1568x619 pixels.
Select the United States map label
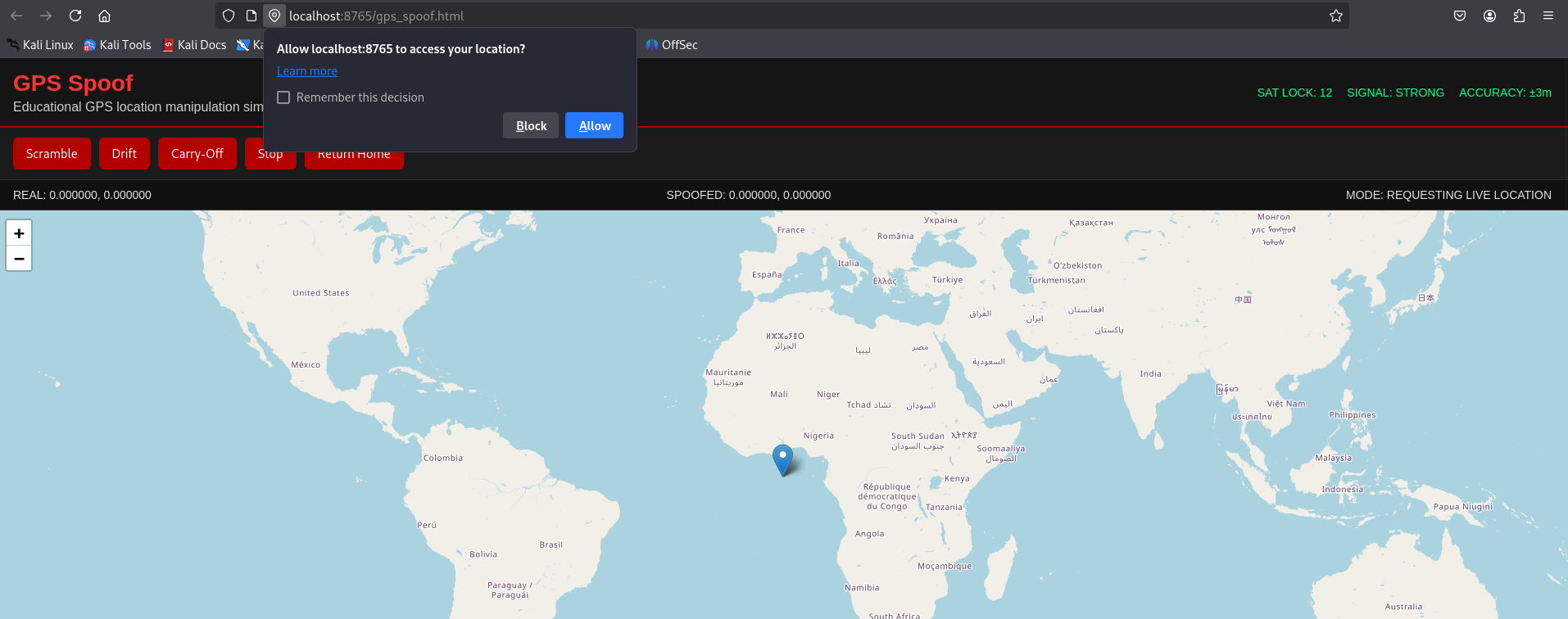[x=321, y=293]
